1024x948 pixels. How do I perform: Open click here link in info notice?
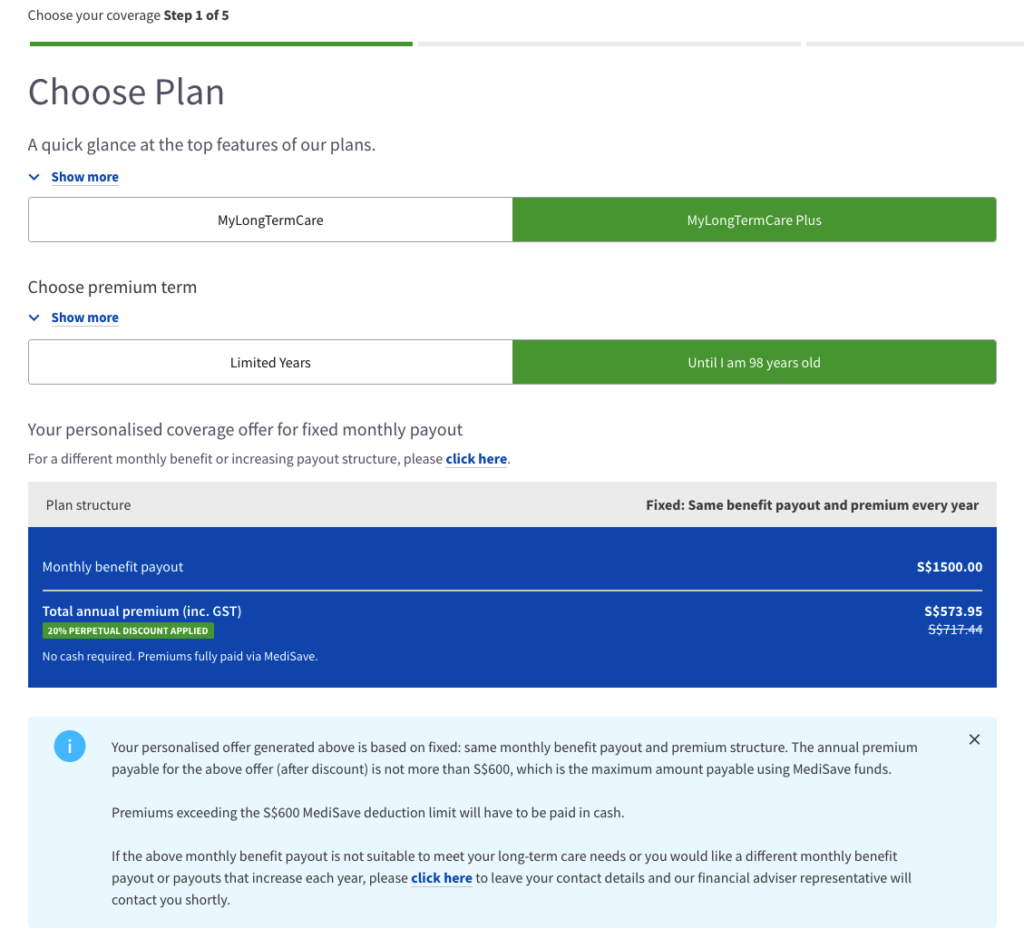pyautogui.click(x=441, y=878)
